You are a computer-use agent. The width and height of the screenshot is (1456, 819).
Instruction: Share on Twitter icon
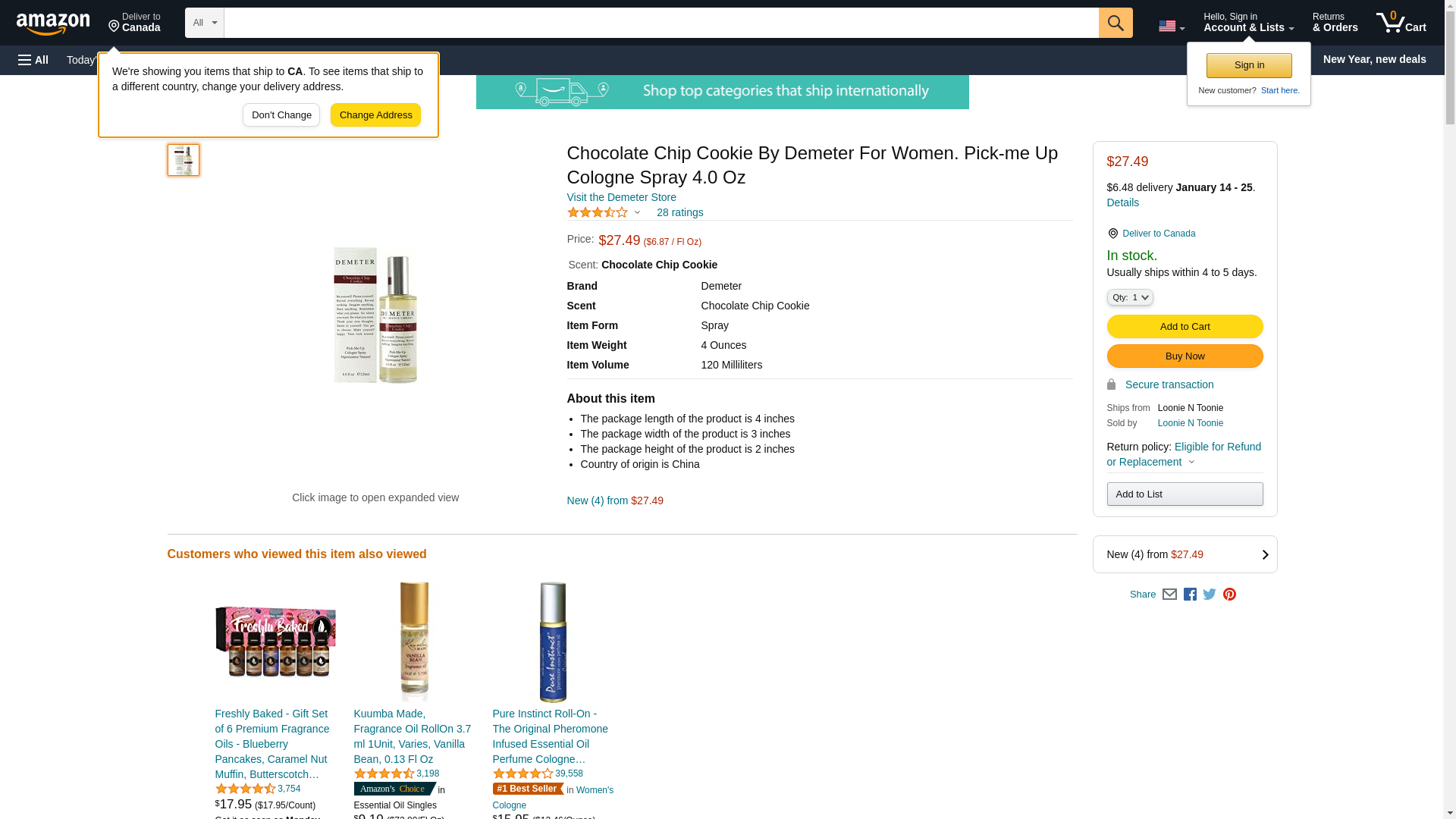(1210, 595)
